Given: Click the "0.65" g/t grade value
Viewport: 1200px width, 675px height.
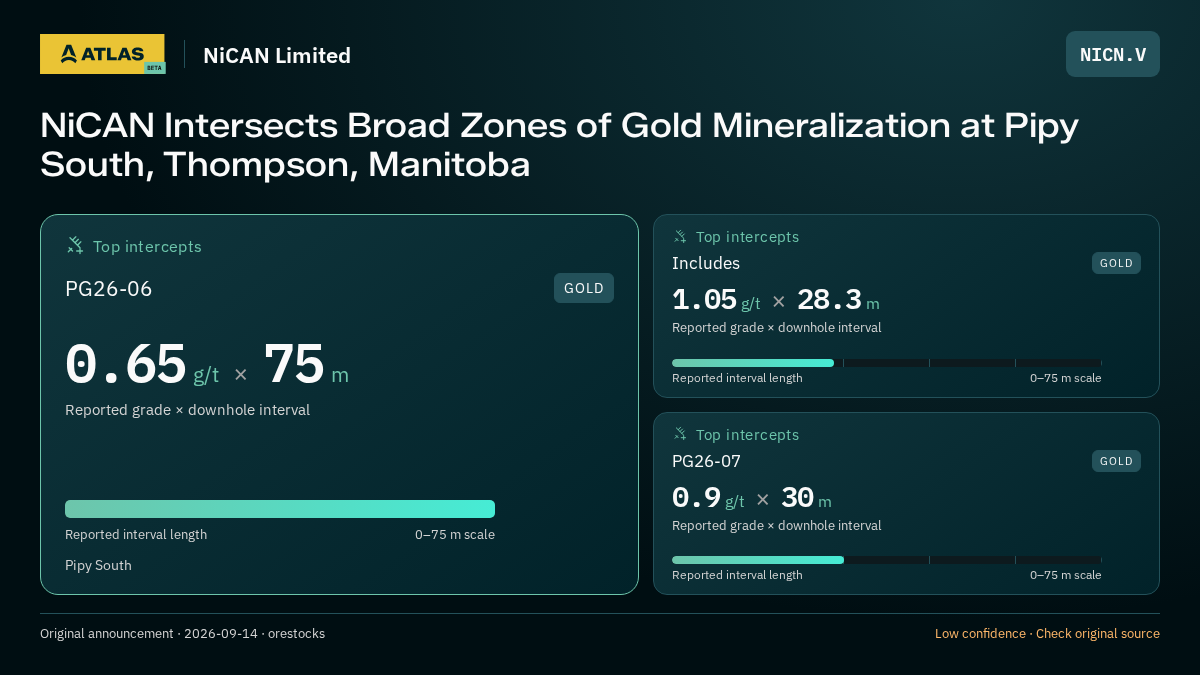Looking at the screenshot, I should click(126, 364).
